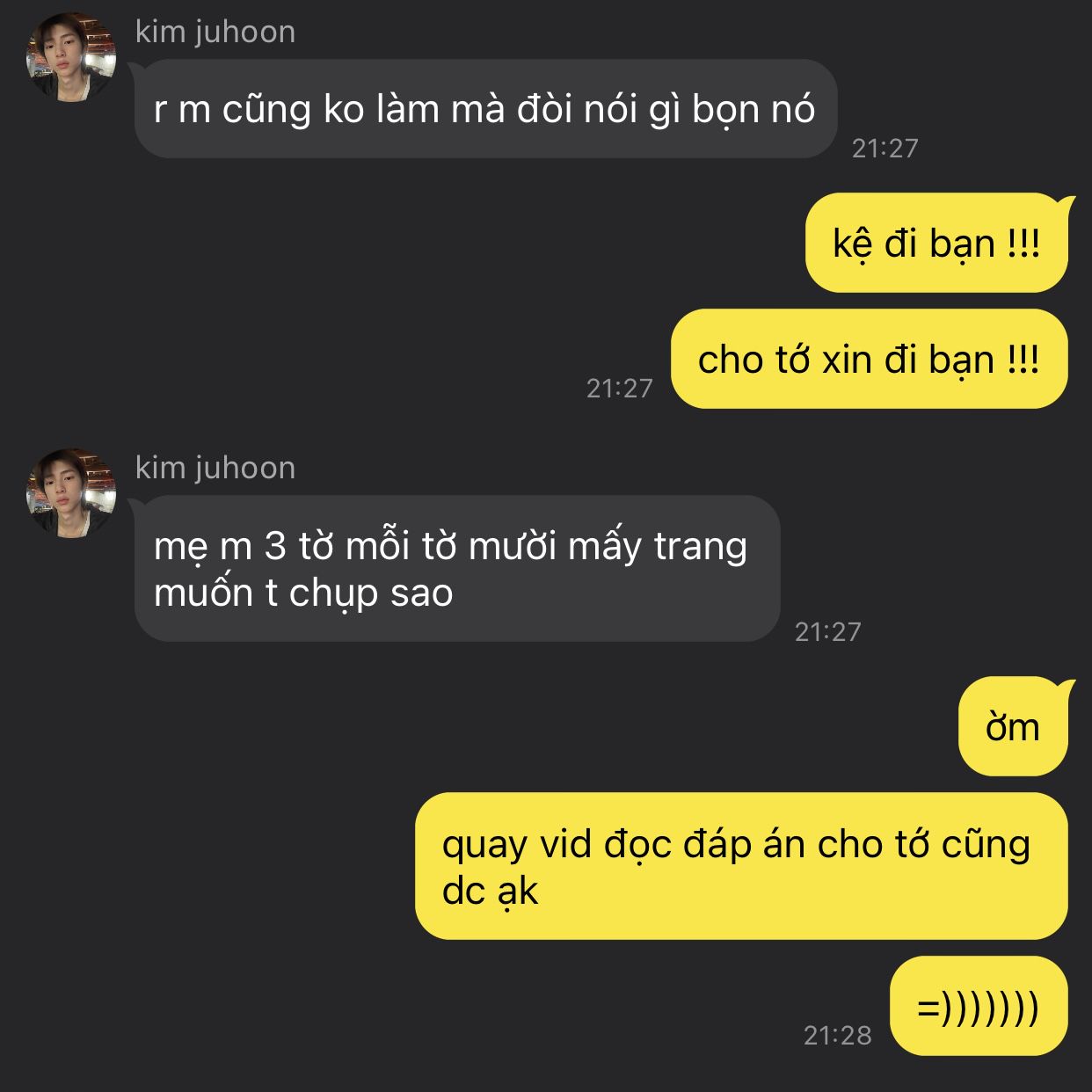Image resolution: width=1092 pixels, height=1092 pixels.
Task: Tap the 'cho tớ xin đi bạn !!!' message
Action: tap(869, 359)
